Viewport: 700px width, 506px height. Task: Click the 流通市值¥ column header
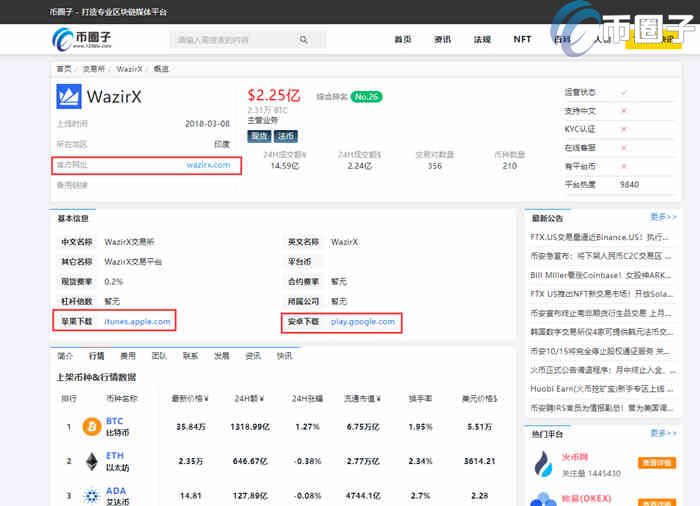(362, 398)
